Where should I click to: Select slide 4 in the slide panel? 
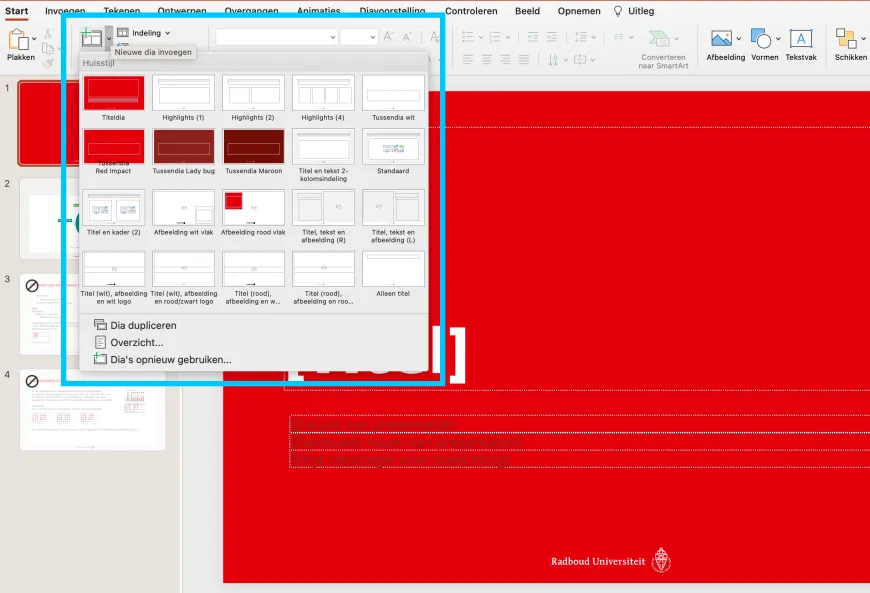tap(93, 410)
